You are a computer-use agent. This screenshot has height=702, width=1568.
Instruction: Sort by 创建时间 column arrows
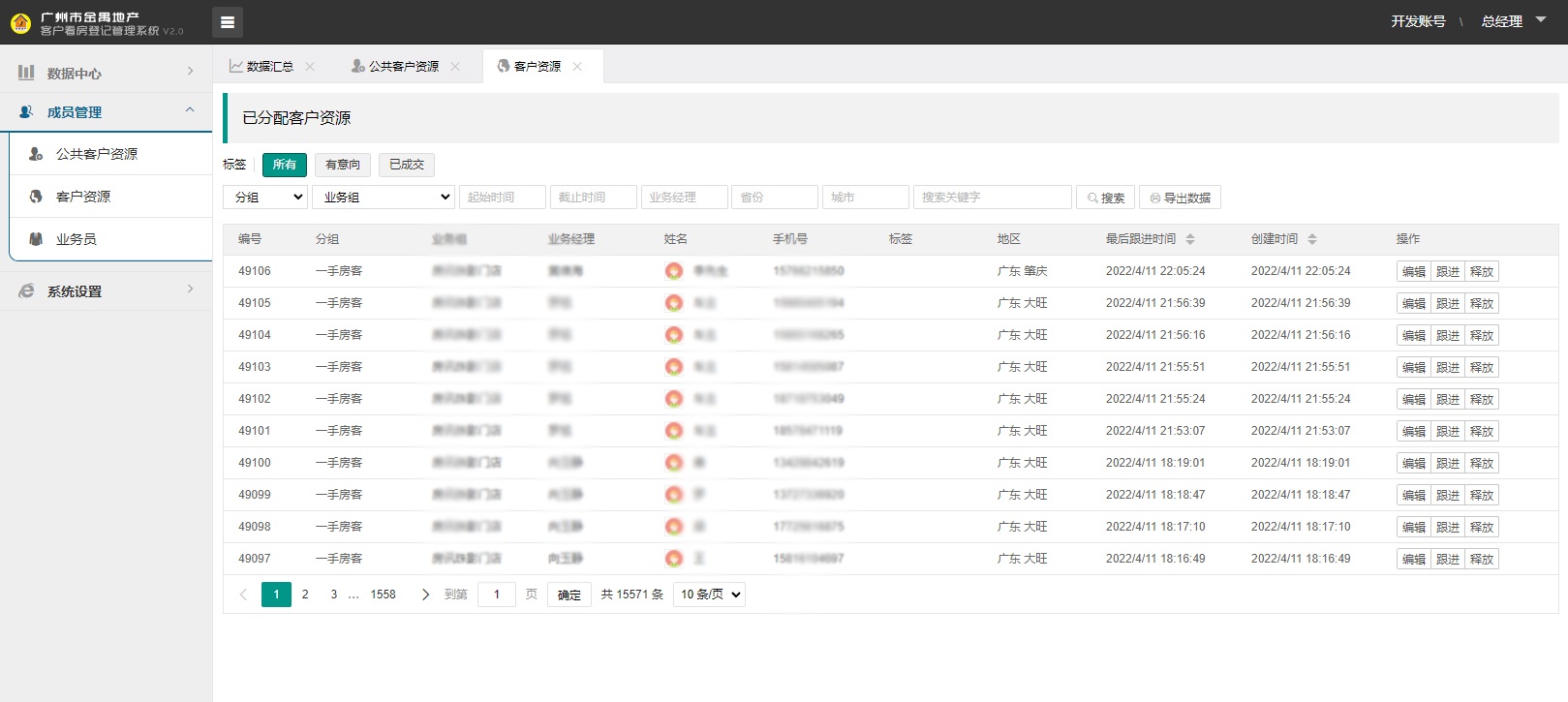pyautogui.click(x=1312, y=239)
